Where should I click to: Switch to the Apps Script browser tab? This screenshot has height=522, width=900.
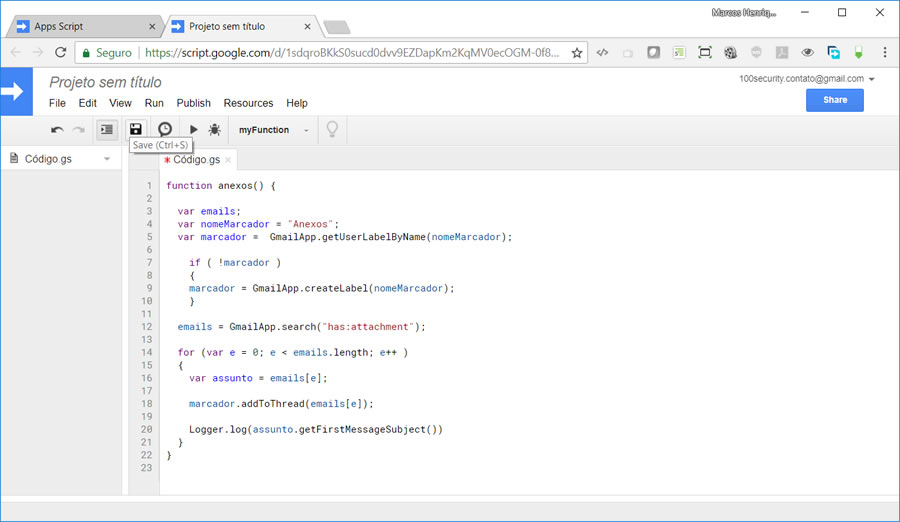[x=85, y=26]
